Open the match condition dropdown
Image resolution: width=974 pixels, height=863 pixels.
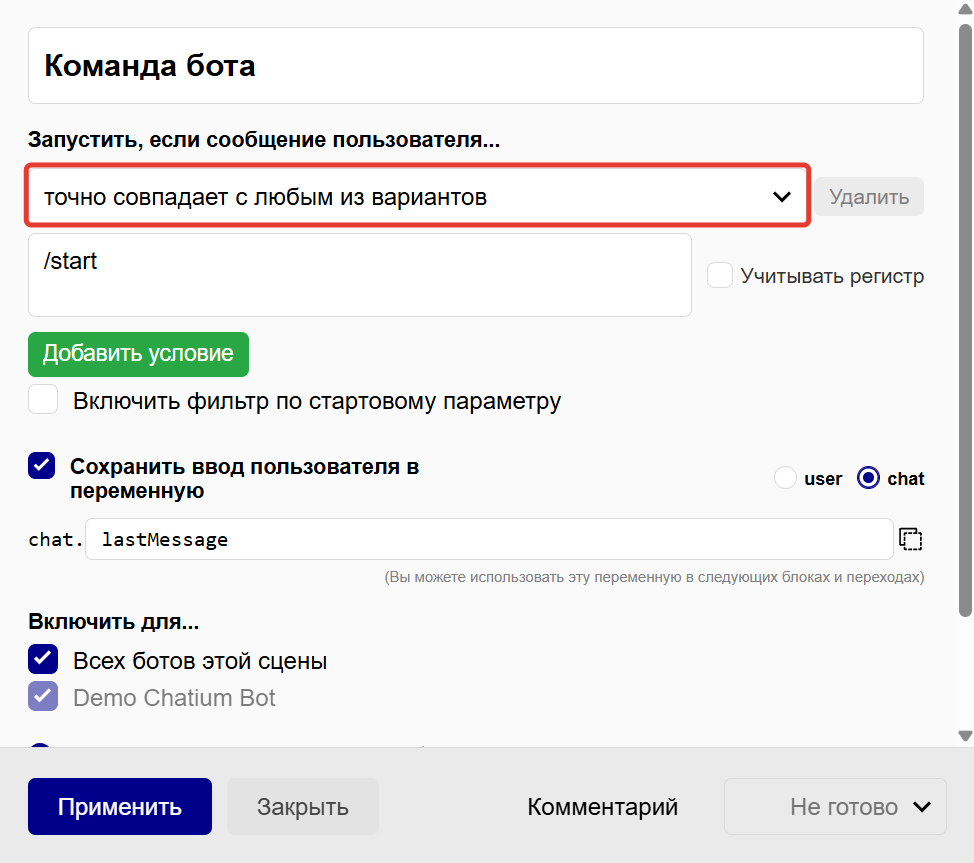417,196
